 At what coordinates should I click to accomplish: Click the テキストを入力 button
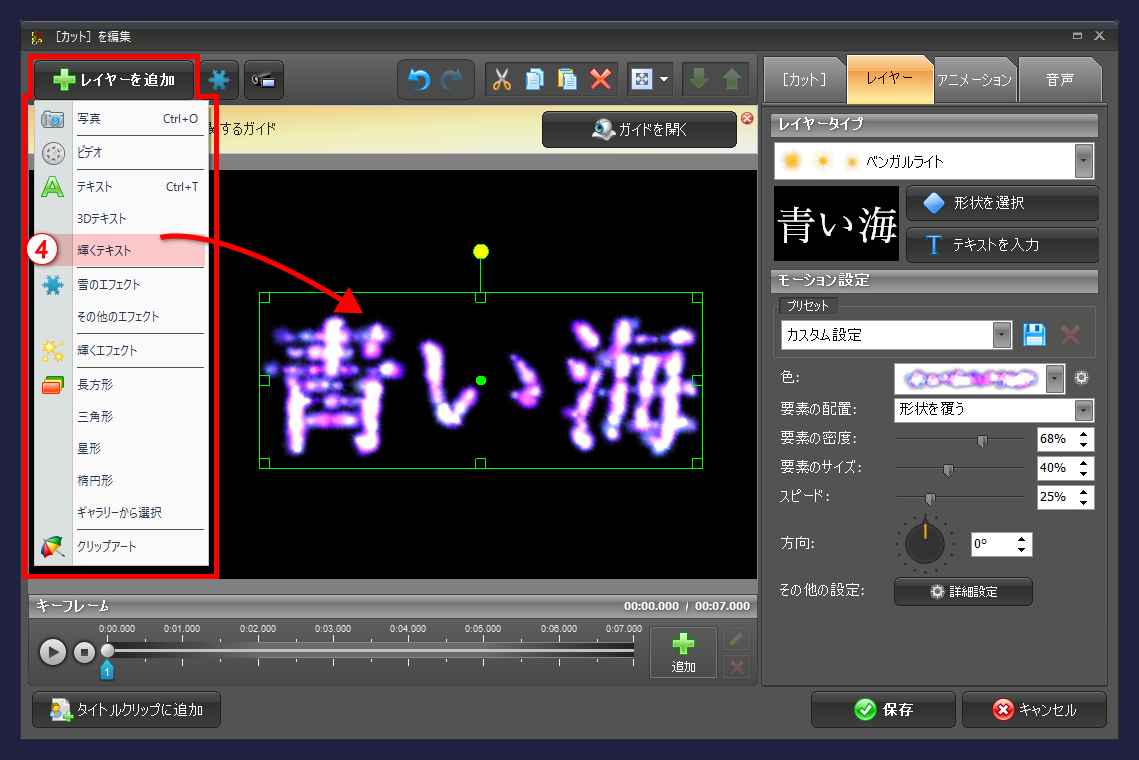[1002, 245]
